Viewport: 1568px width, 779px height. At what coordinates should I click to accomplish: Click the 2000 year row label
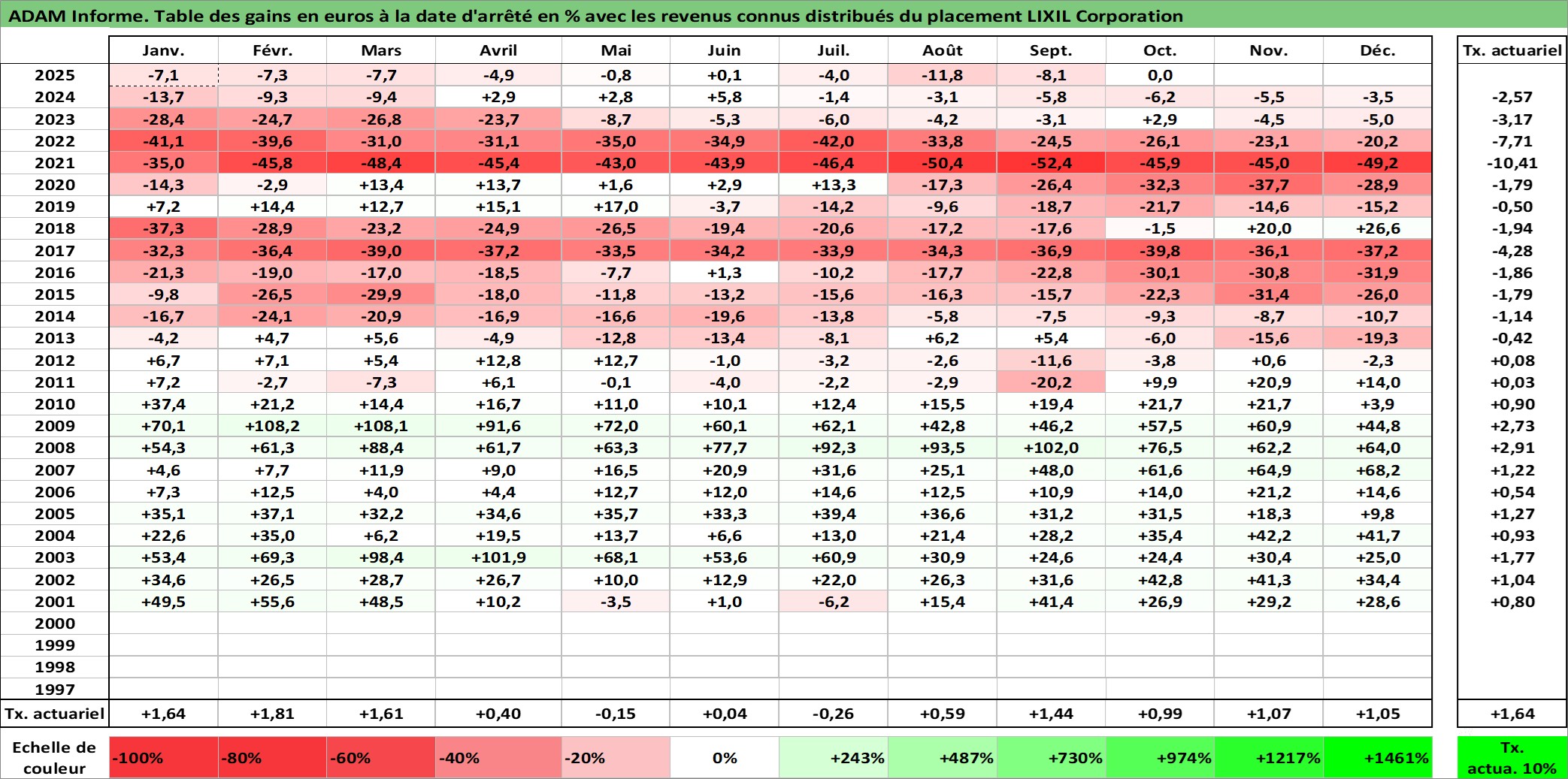coord(55,624)
